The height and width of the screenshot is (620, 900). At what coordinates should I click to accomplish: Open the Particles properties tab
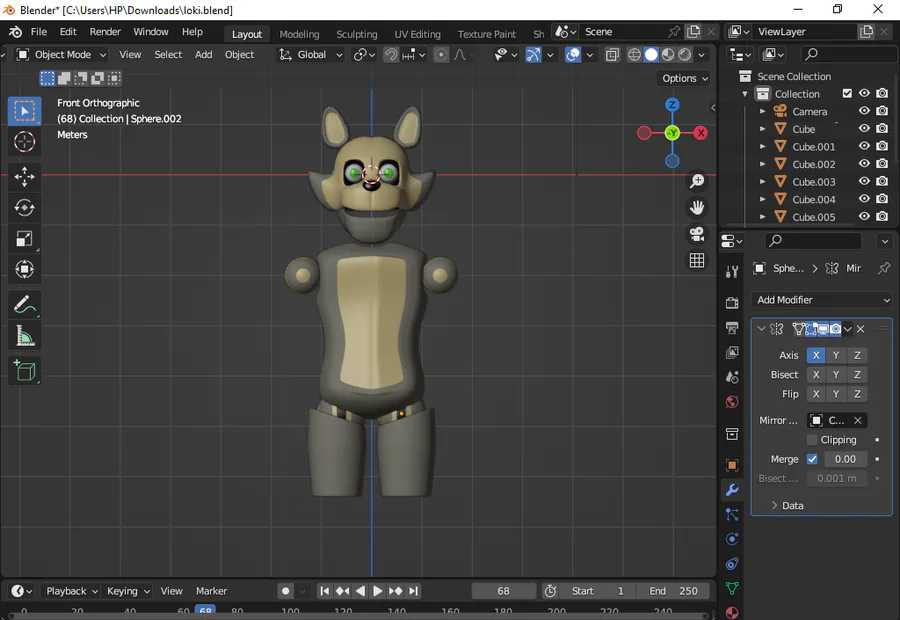(732, 514)
